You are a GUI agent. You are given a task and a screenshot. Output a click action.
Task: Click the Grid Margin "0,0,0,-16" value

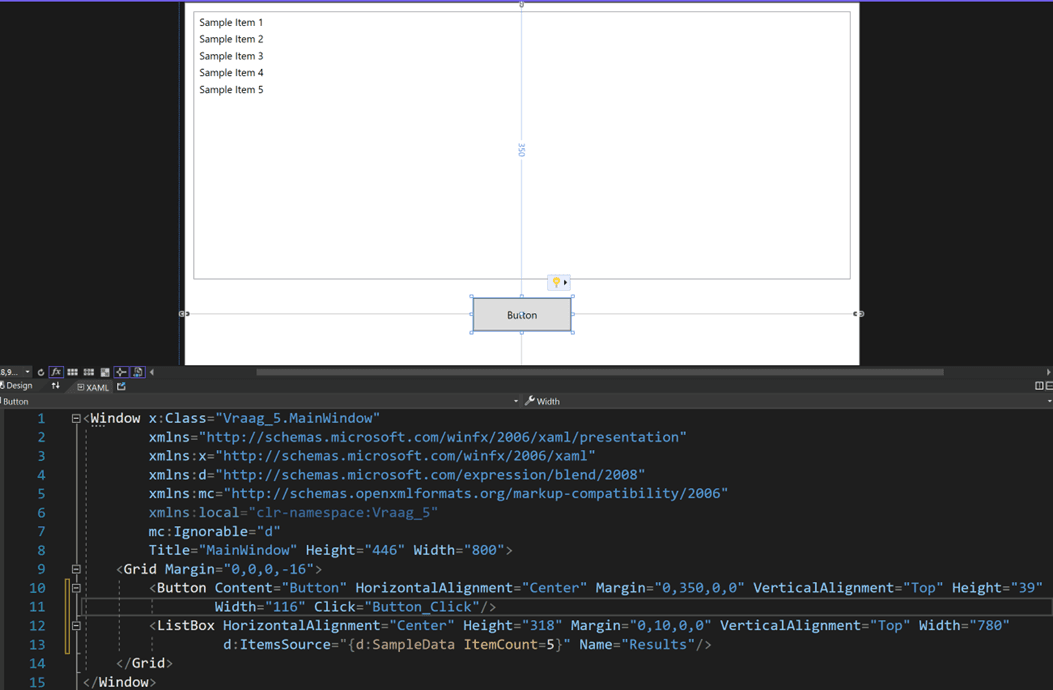269,569
